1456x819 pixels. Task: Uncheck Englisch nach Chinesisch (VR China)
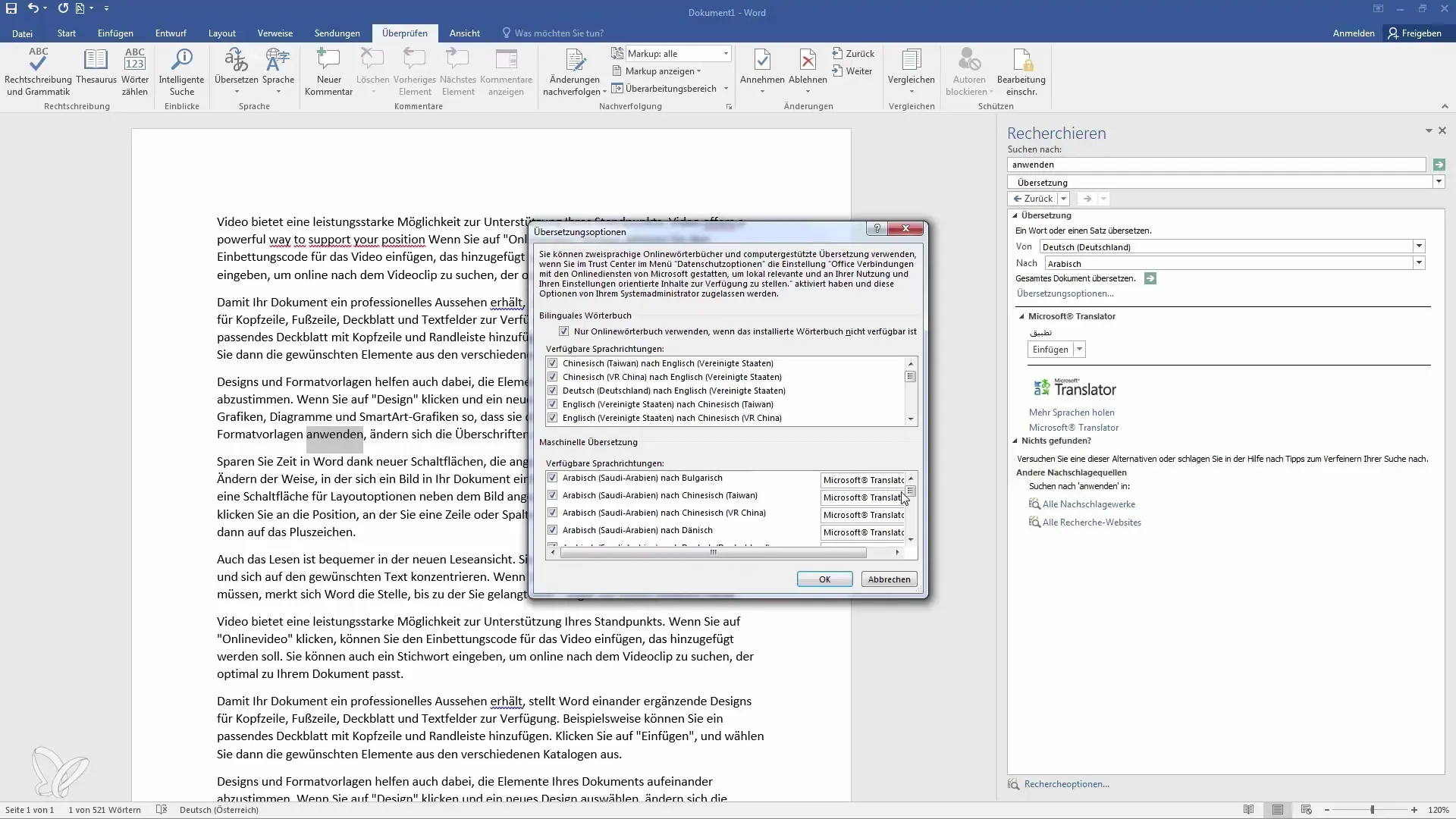coord(552,418)
